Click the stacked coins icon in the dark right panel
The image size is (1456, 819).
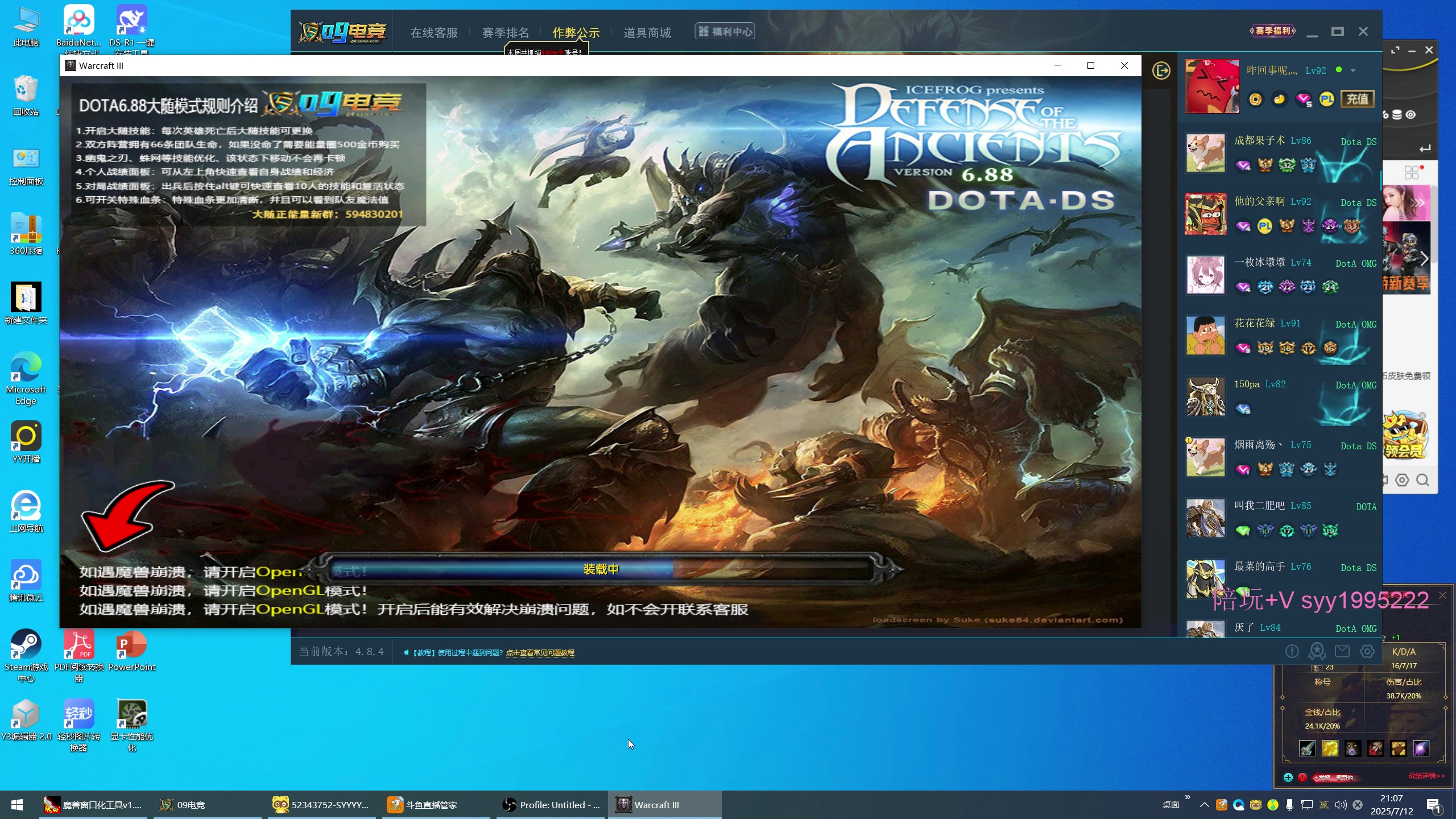click(1397, 115)
